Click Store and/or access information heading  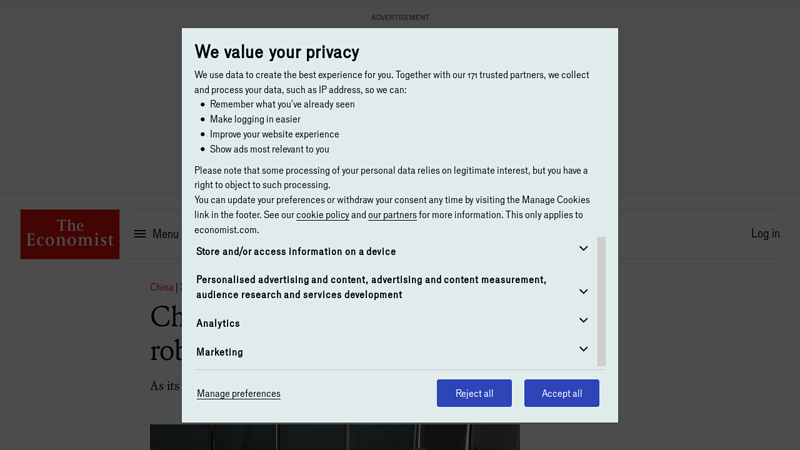point(296,252)
